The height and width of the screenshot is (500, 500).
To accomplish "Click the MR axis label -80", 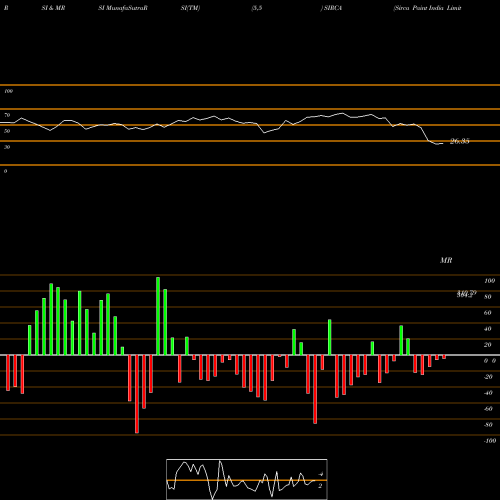I will click(488, 425).
